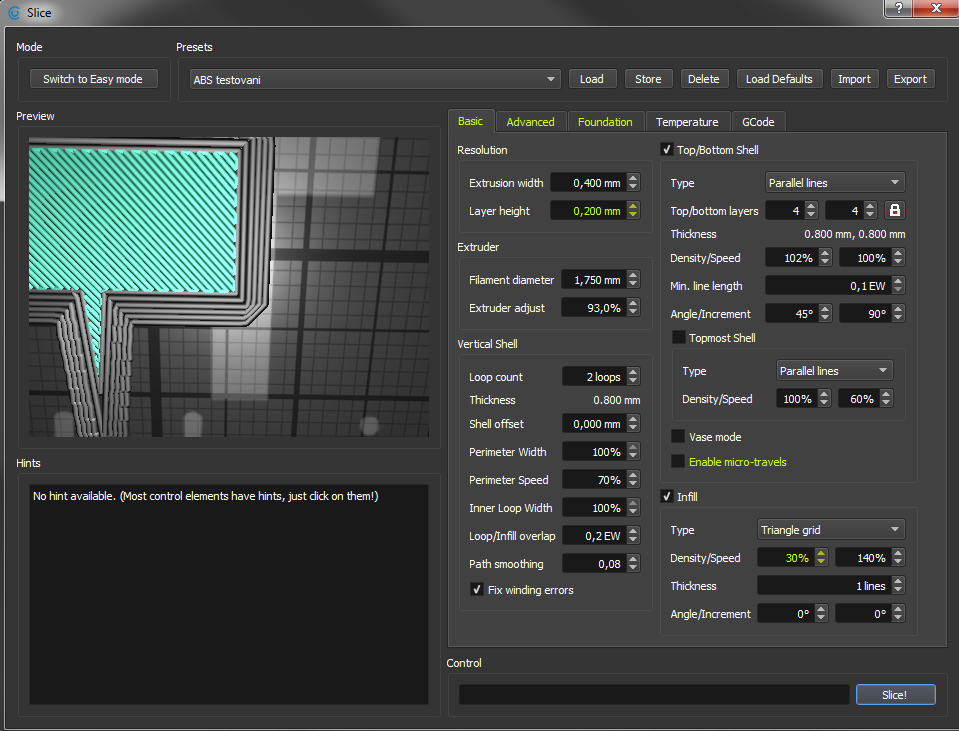This screenshot has height=731, width=959.
Task: Open the Temperature tab
Action: 686,122
